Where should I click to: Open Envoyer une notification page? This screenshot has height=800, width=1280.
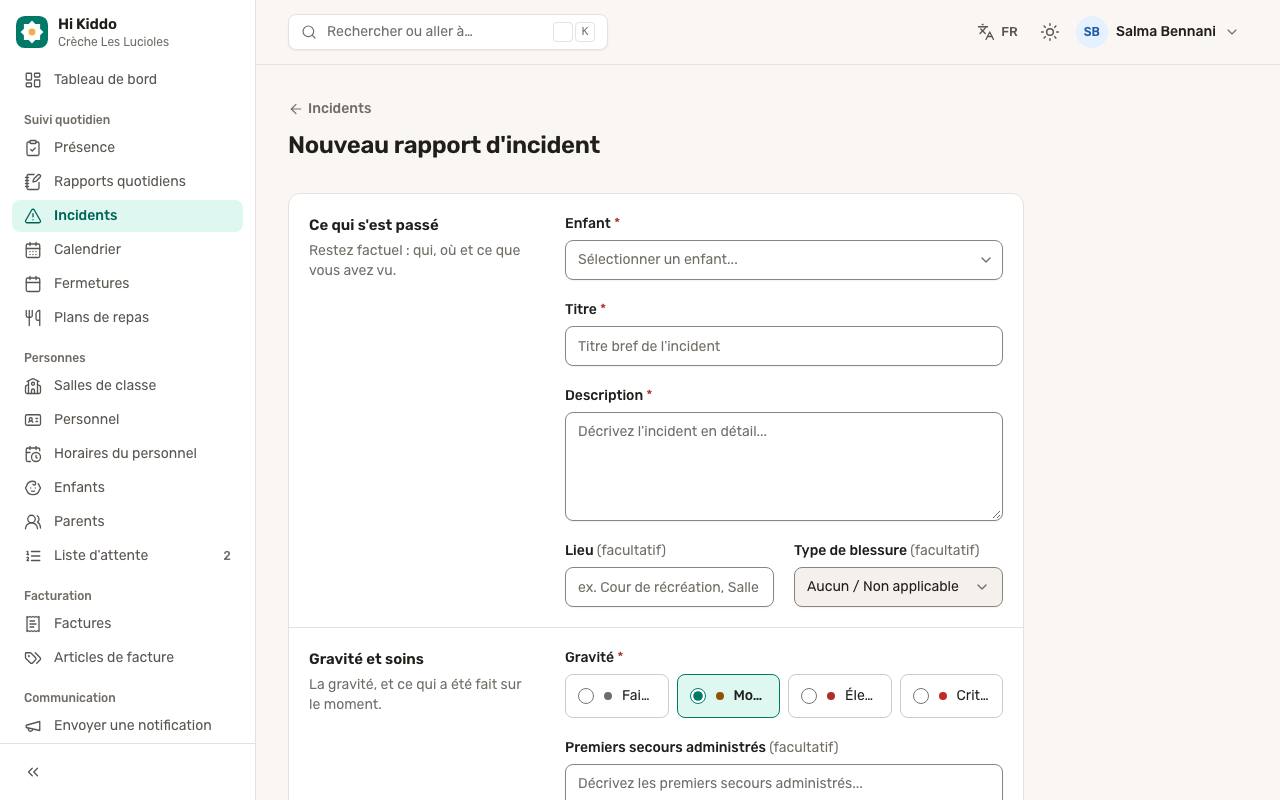tap(127, 726)
